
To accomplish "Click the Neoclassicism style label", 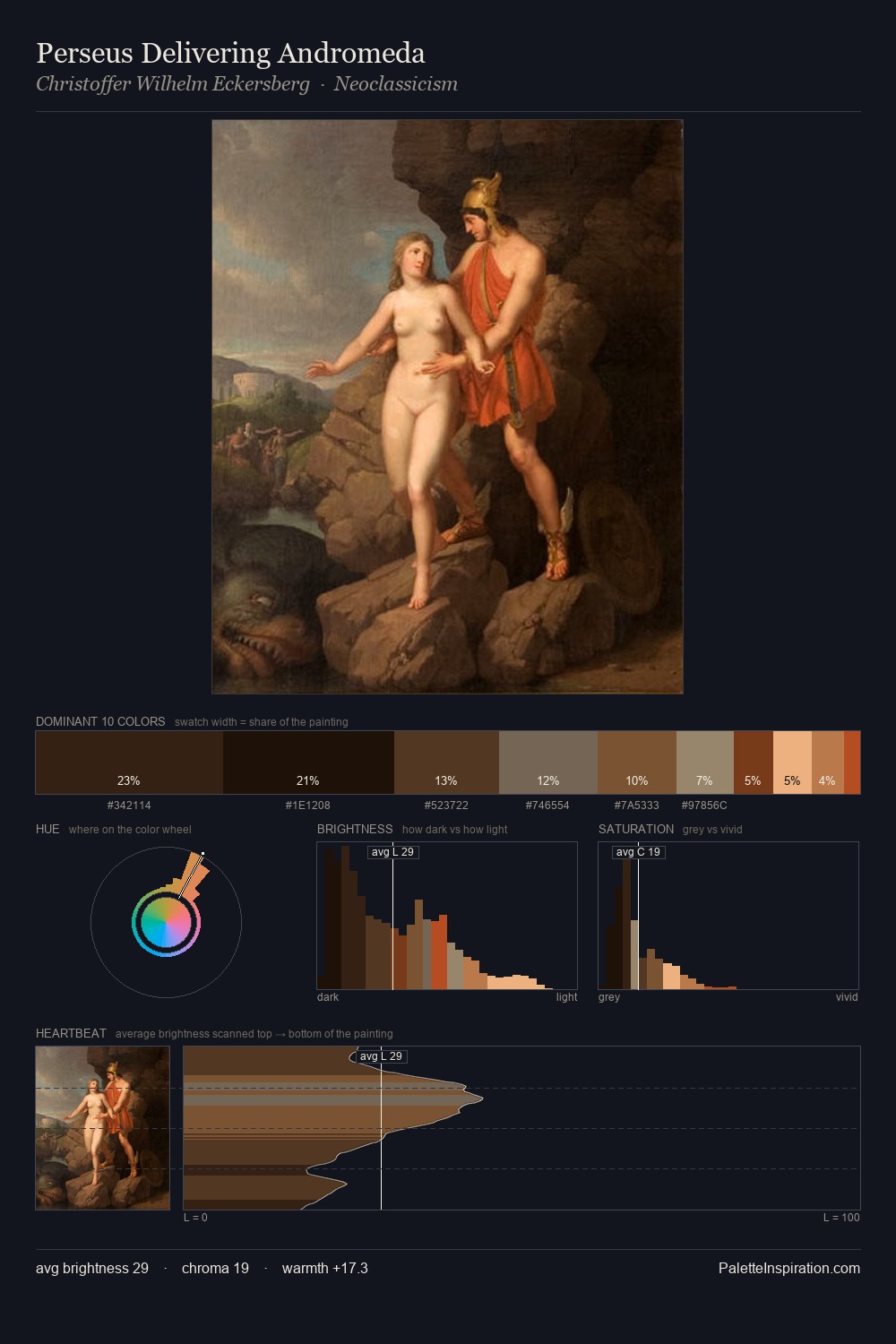I will pos(396,84).
